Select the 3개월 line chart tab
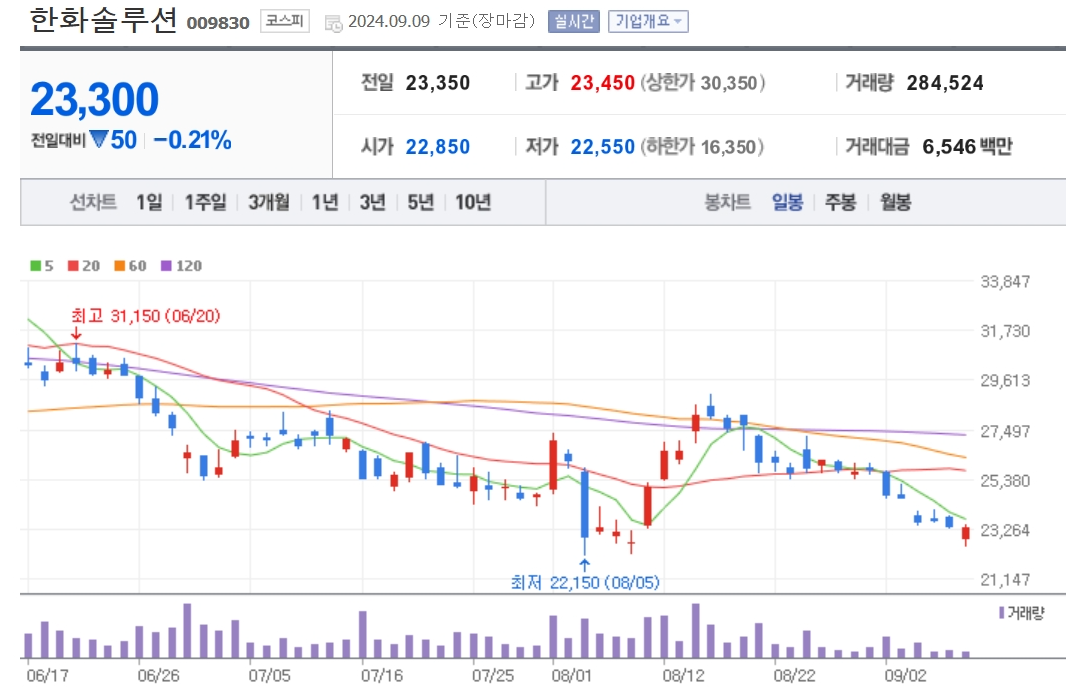1066x699 pixels. tap(269, 202)
